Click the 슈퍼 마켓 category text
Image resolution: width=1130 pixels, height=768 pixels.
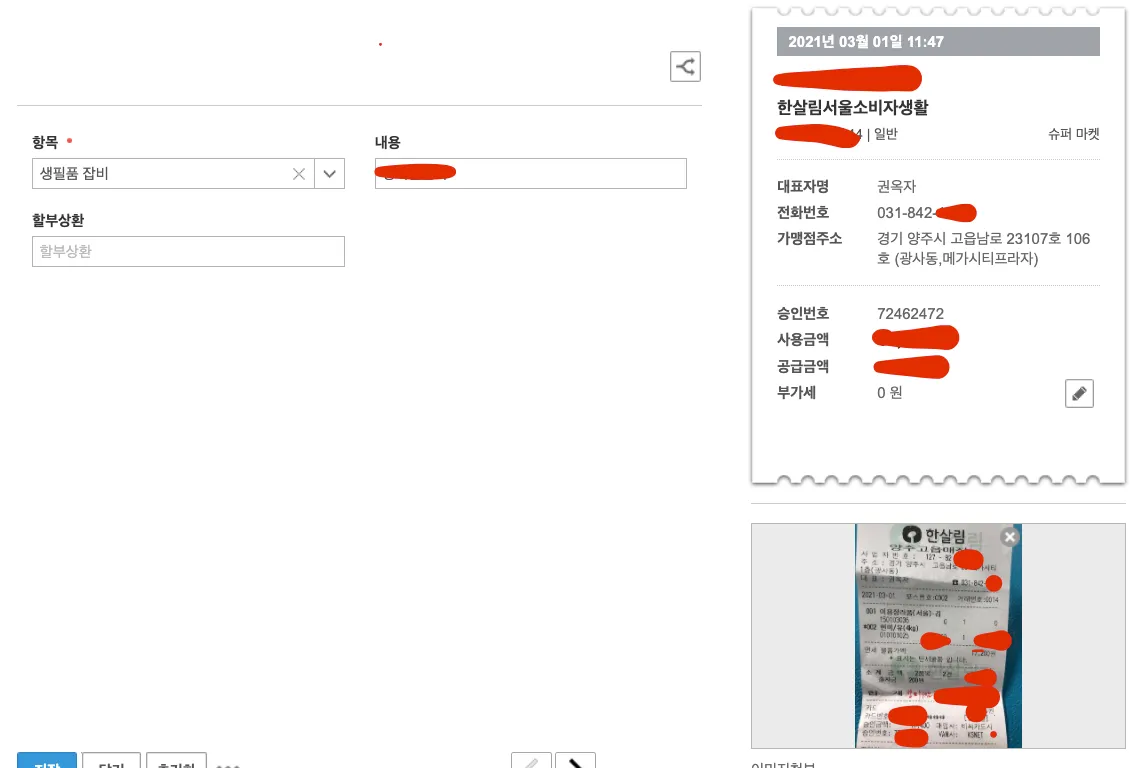[x=1074, y=134]
